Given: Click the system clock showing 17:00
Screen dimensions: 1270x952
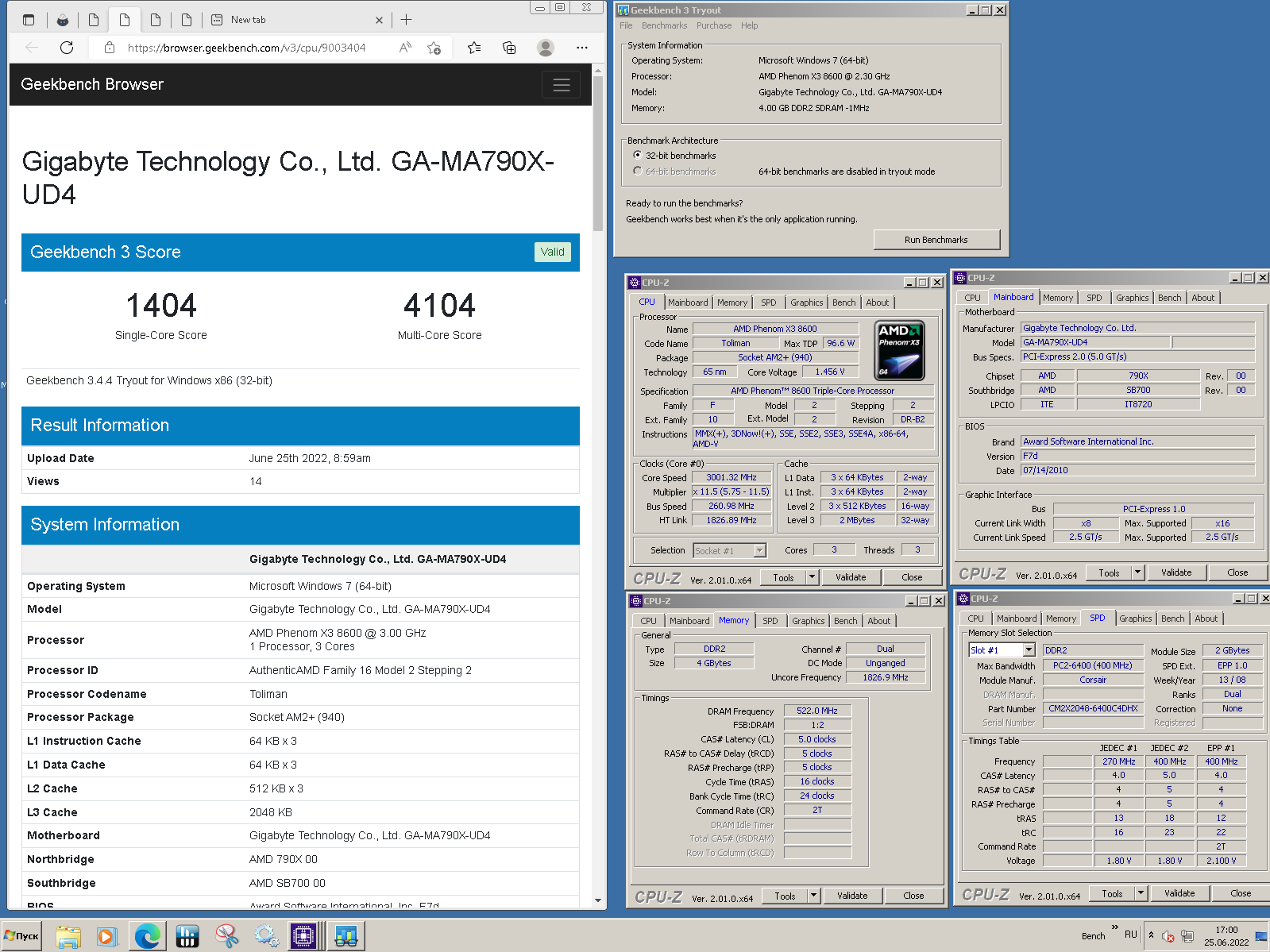Looking at the screenshot, I should (x=1226, y=930).
